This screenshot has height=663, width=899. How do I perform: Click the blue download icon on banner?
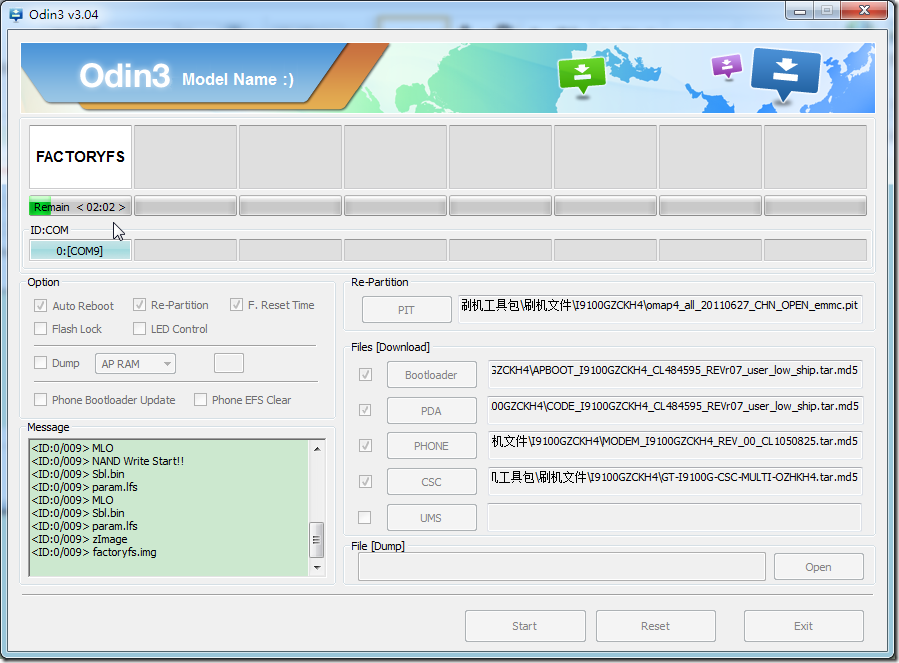(785, 73)
